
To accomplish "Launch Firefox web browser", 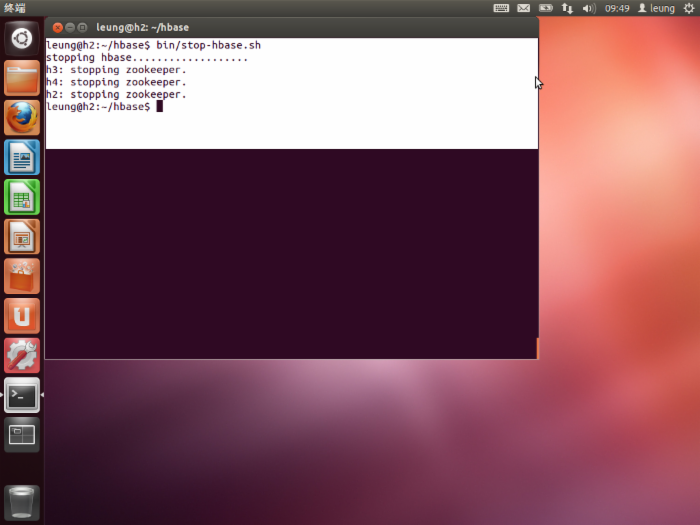I will click(x=21, y=117).
